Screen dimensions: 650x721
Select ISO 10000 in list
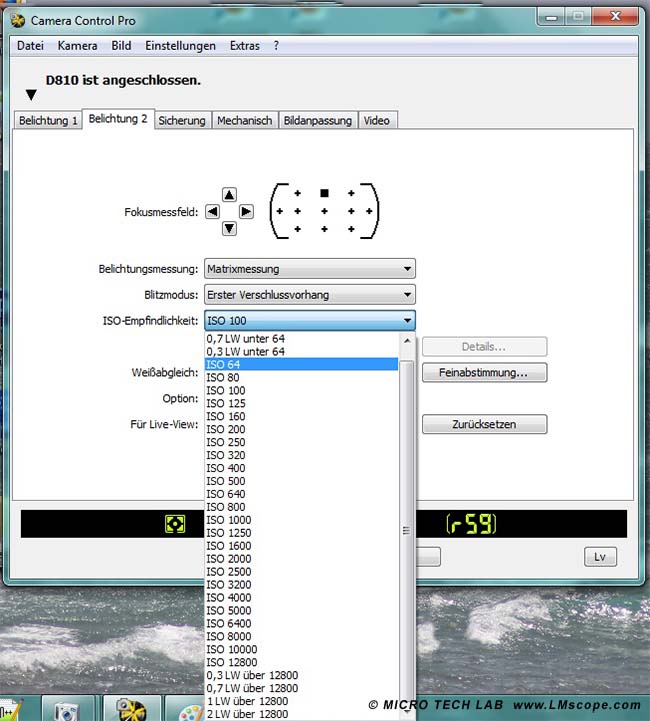coord(302,649)
